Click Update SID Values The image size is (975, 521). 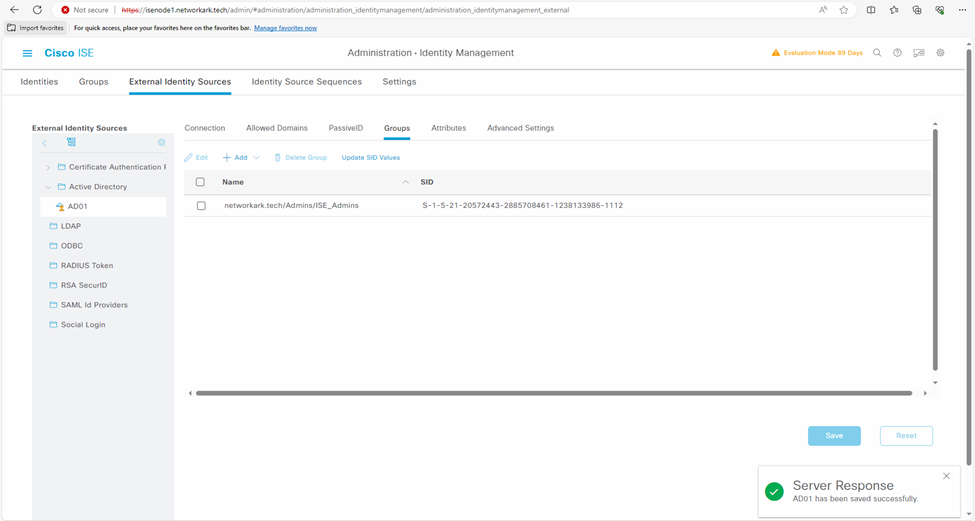pyautogui.click(x=370, y=158)
